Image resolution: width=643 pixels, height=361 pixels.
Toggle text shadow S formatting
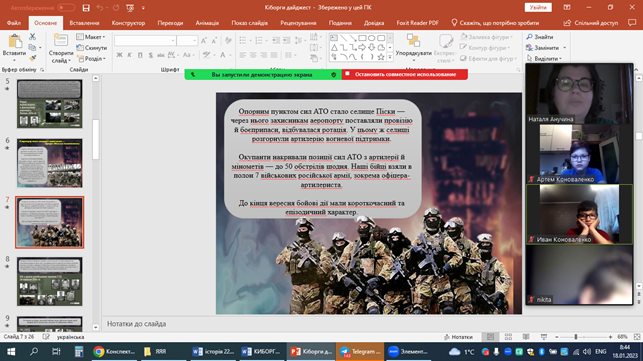pyautogui.click(x=151, y=55)
